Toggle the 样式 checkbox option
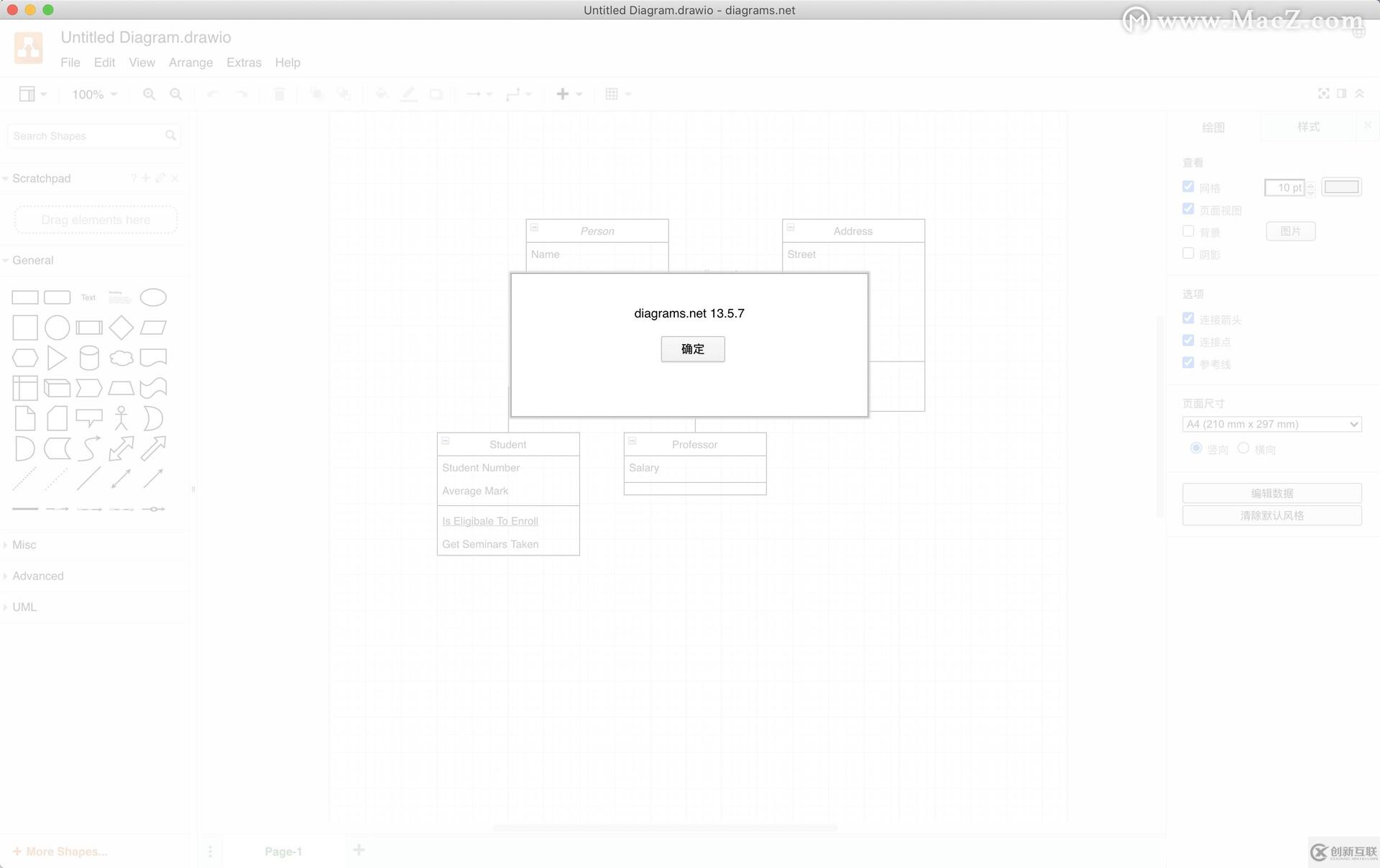Image resolution: width=1380 pixels, height=868 pixels. tap(1307, 127)
